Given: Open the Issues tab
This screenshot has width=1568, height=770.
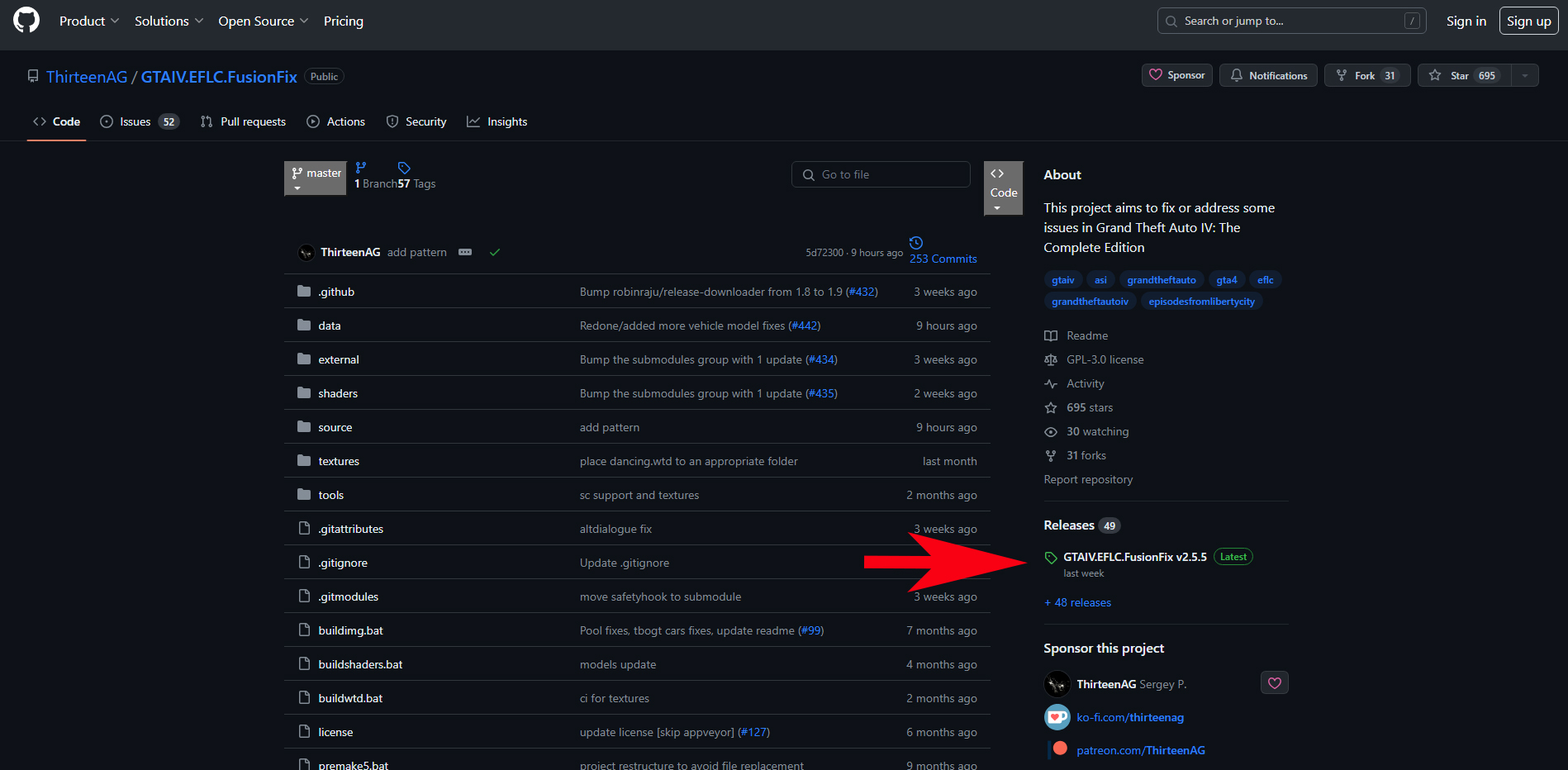Looking at the screenshot, I should click(x=140, y=121).
